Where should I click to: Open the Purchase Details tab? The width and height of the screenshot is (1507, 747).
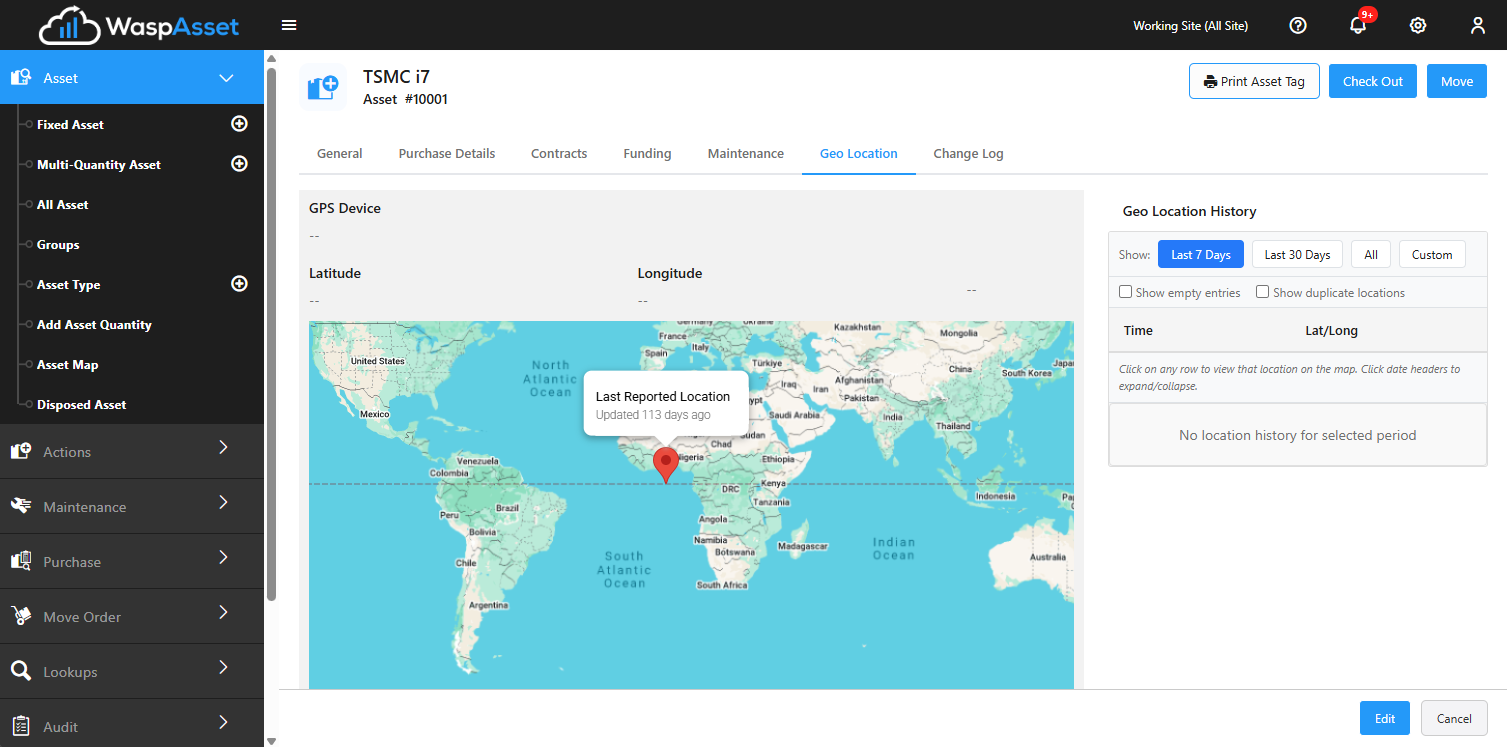pos(447,153)
